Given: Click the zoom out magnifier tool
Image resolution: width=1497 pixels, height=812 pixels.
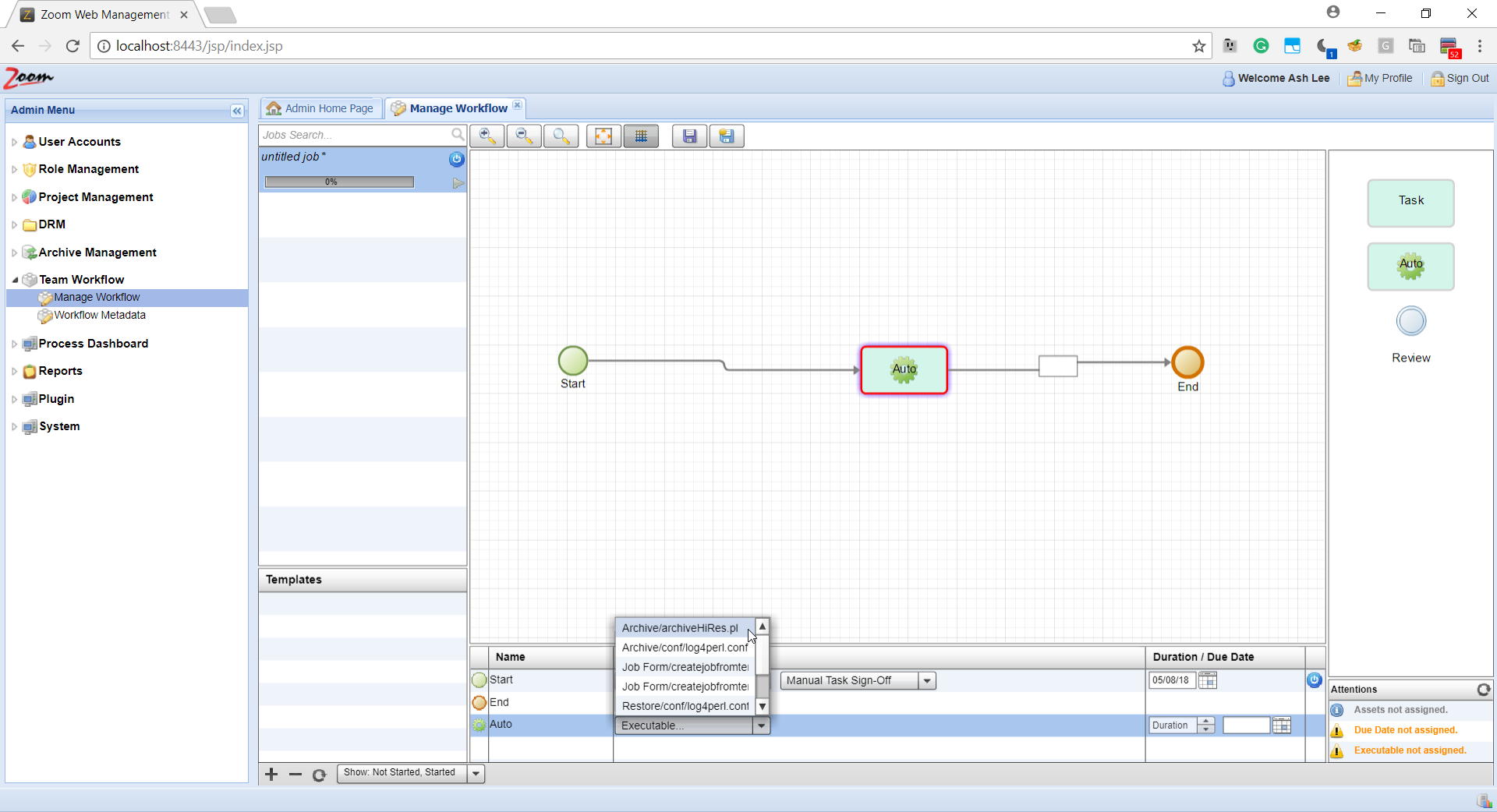Looking at the screenshot, I should click(524, 136).
